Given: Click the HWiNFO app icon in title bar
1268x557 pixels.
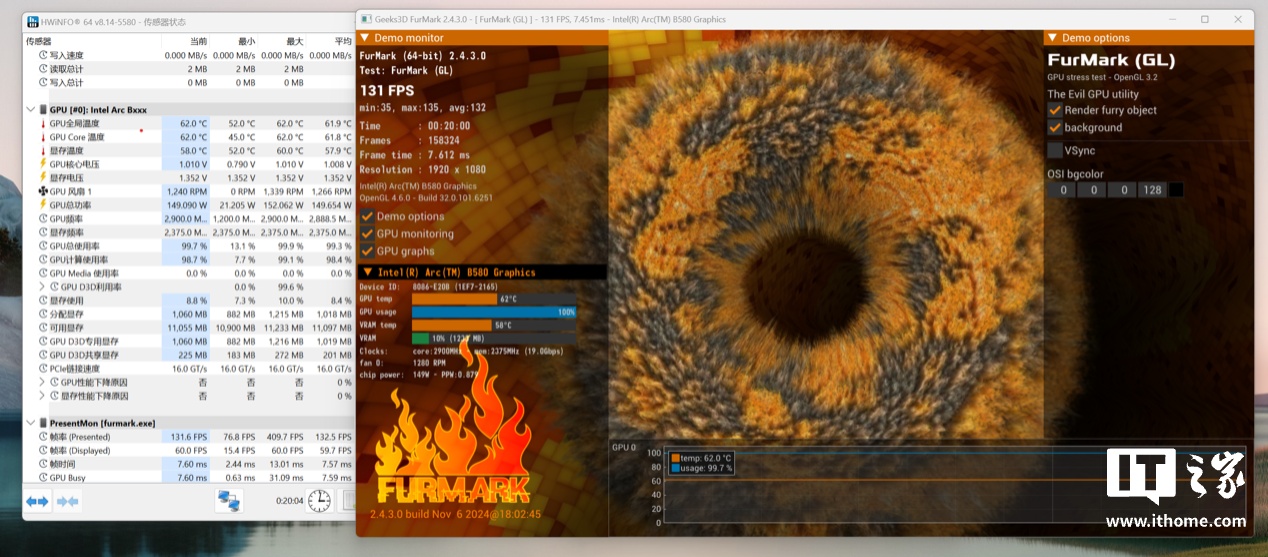Looking at the screenshot, I should 33,21.
